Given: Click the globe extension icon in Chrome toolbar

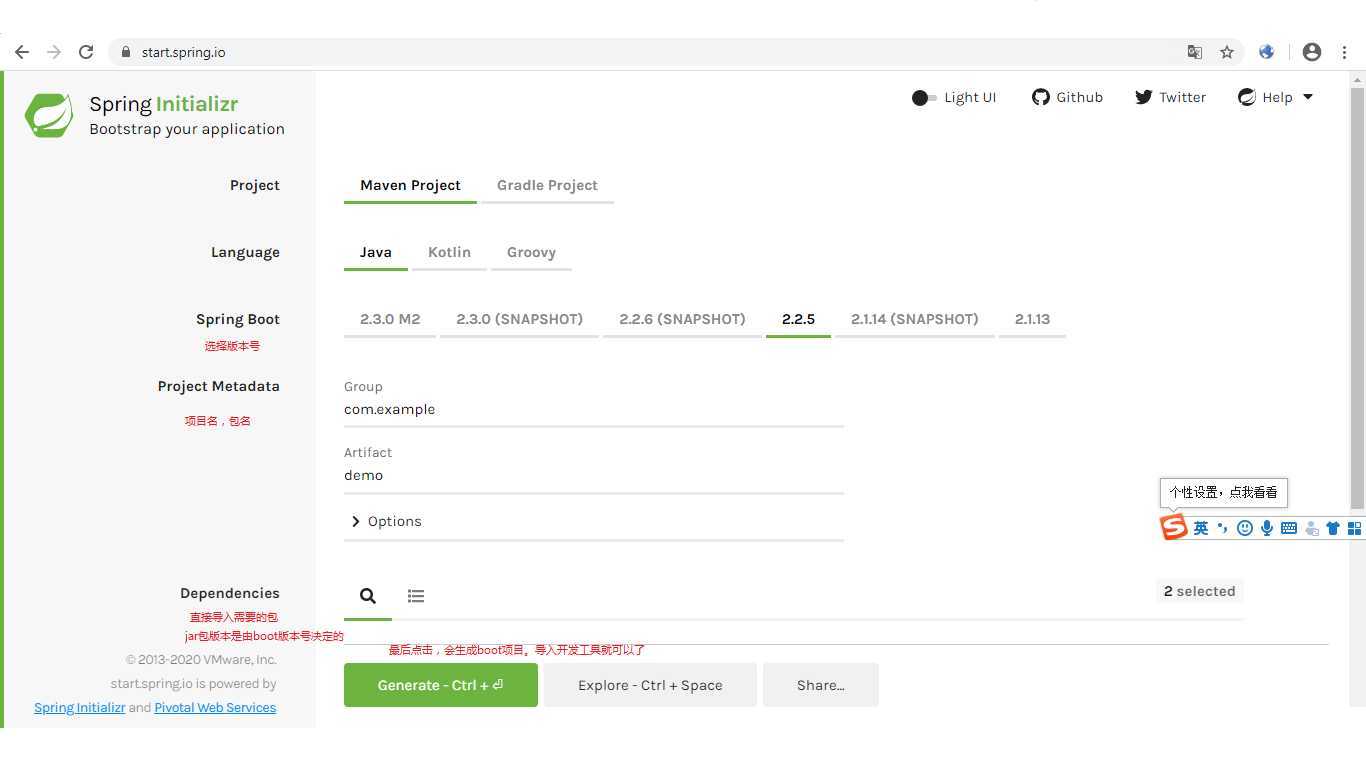Looking at the screenshot, I should tap(1266, 52).
